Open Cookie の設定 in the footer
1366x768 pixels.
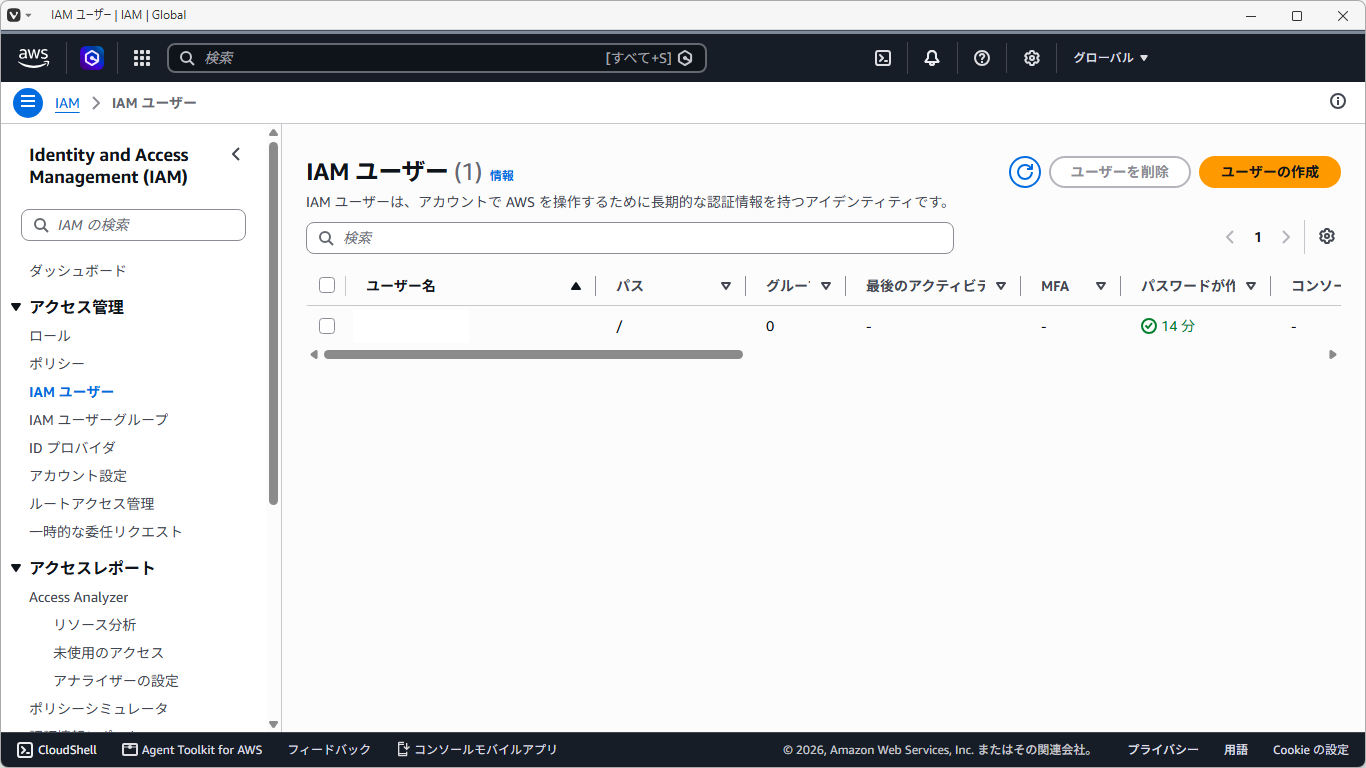(1311, 750)
